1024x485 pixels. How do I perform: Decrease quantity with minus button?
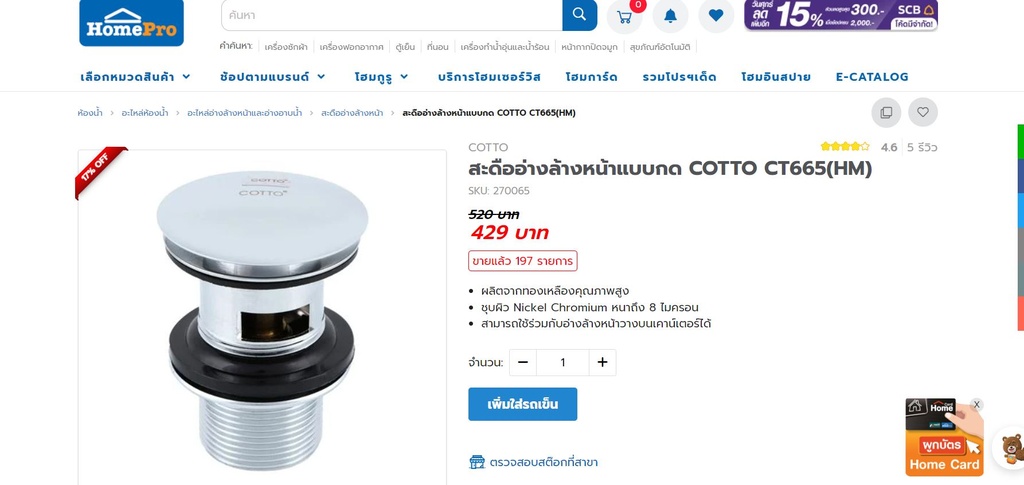522,362
